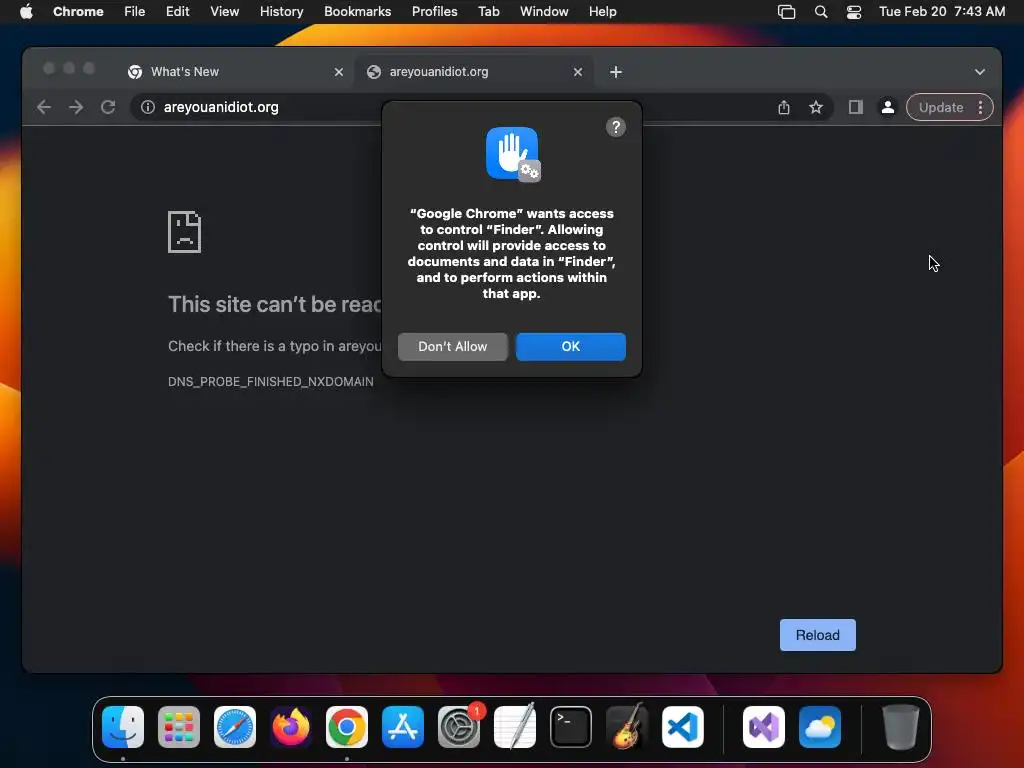Open Visual Studio from the Dock
This screenshot has width=1024, height=768.
(763, 727)
